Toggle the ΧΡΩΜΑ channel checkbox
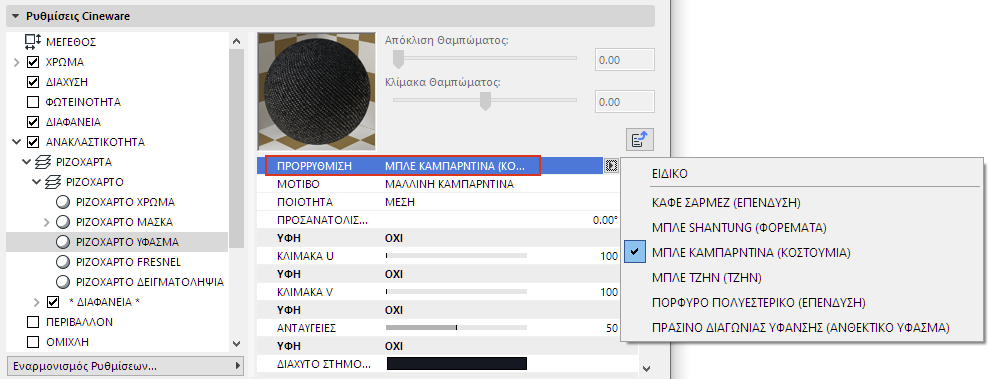Viewport: 988px width, 379px height. [x=33, y=62]
